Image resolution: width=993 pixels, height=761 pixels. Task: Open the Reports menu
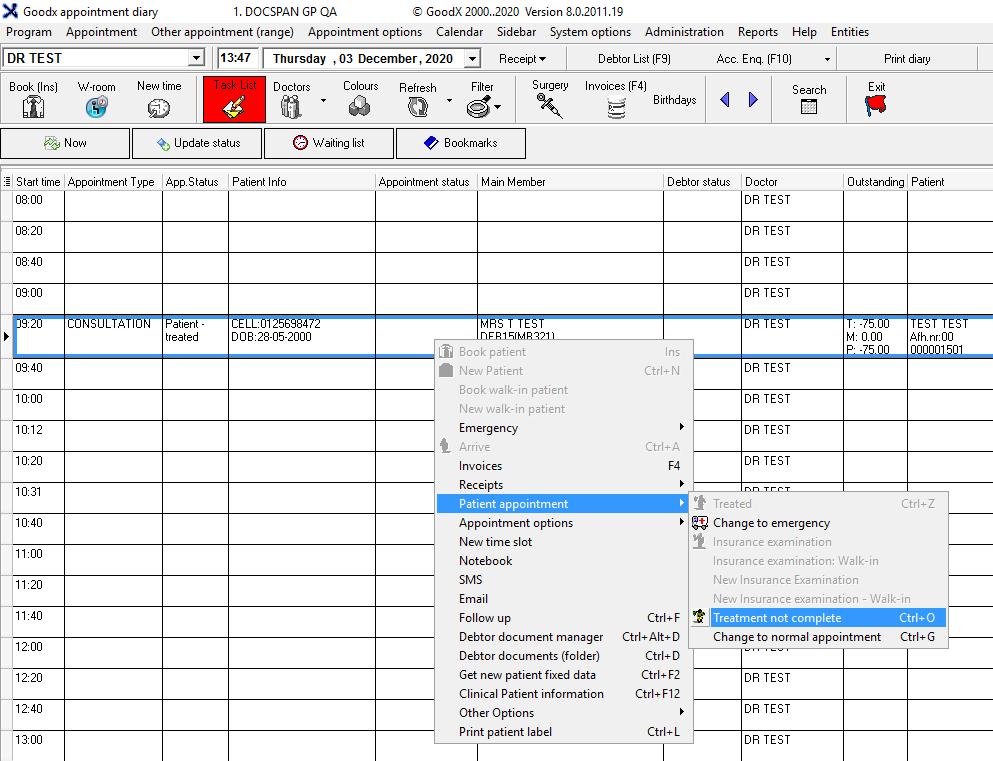(x=757, y=32)
